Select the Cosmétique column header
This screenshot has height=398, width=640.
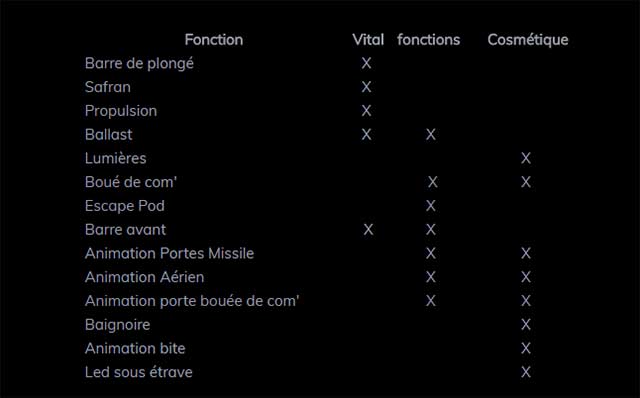tap(527, 40)
